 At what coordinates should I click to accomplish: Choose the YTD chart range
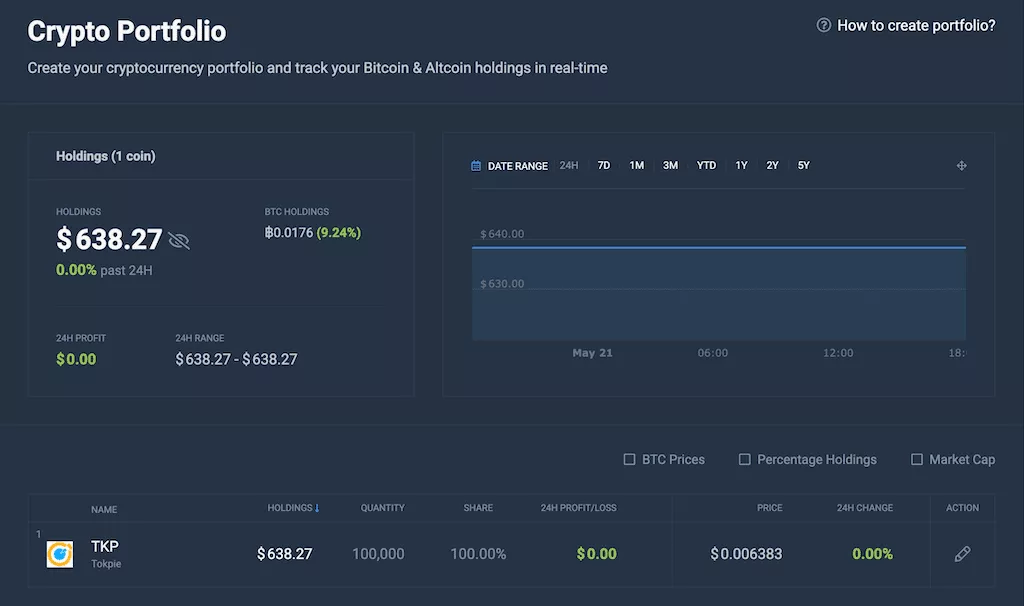click(x=706, y=165)
